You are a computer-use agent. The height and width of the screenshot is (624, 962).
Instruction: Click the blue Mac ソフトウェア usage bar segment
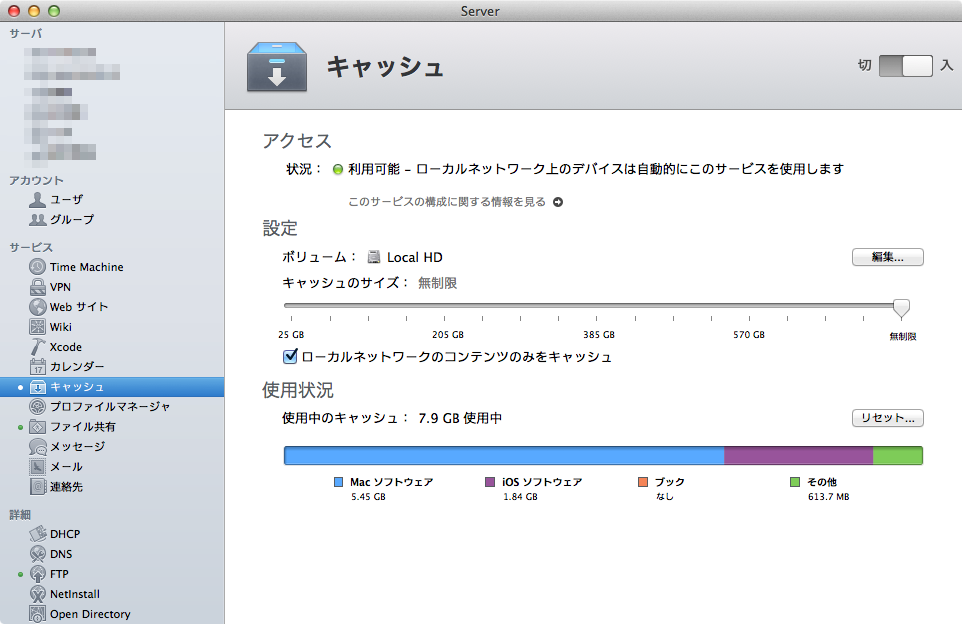(504, 455)
